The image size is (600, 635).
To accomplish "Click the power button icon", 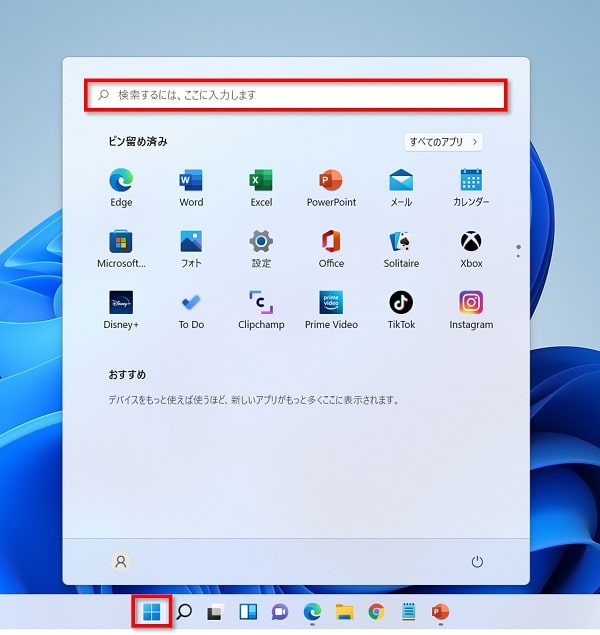I will 477,562.
